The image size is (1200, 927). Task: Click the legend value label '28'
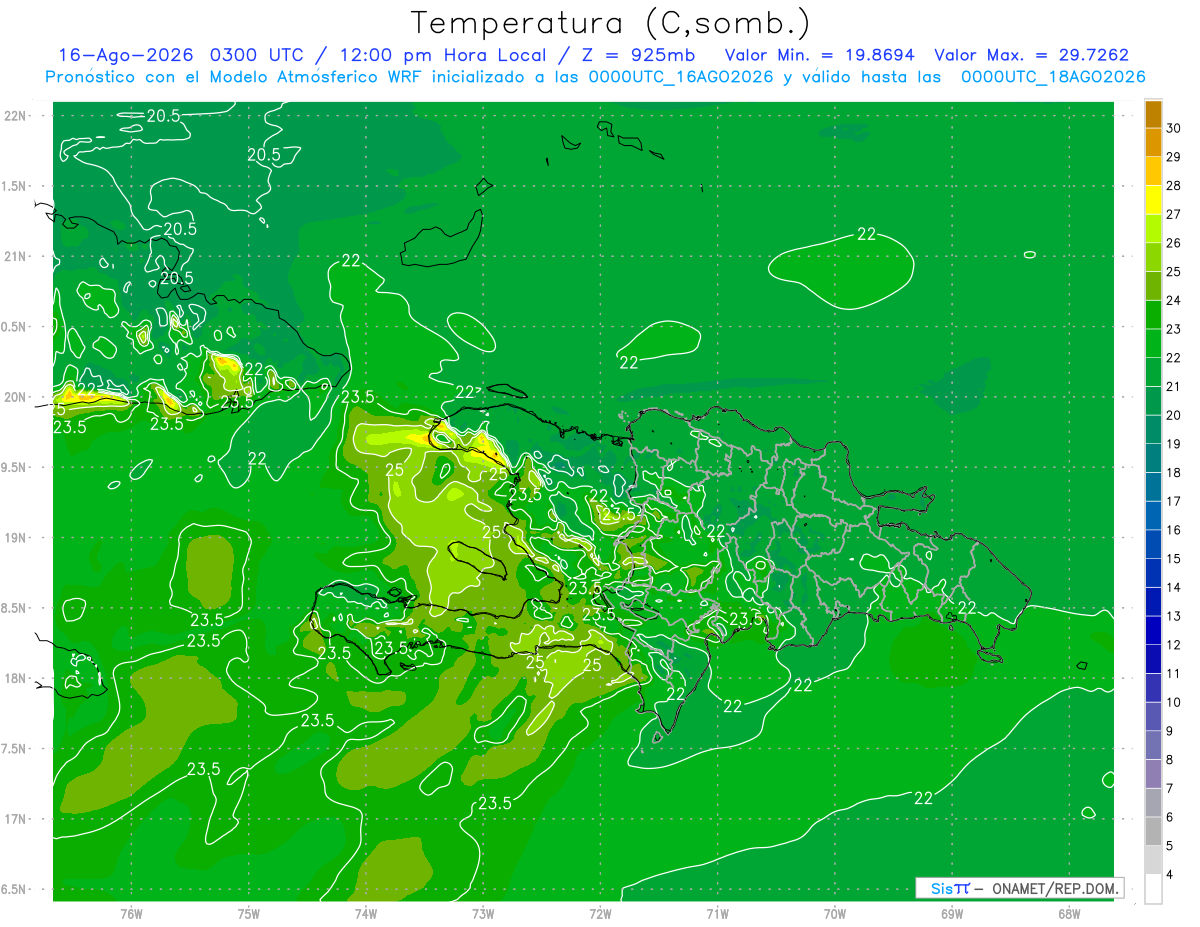1174,185
